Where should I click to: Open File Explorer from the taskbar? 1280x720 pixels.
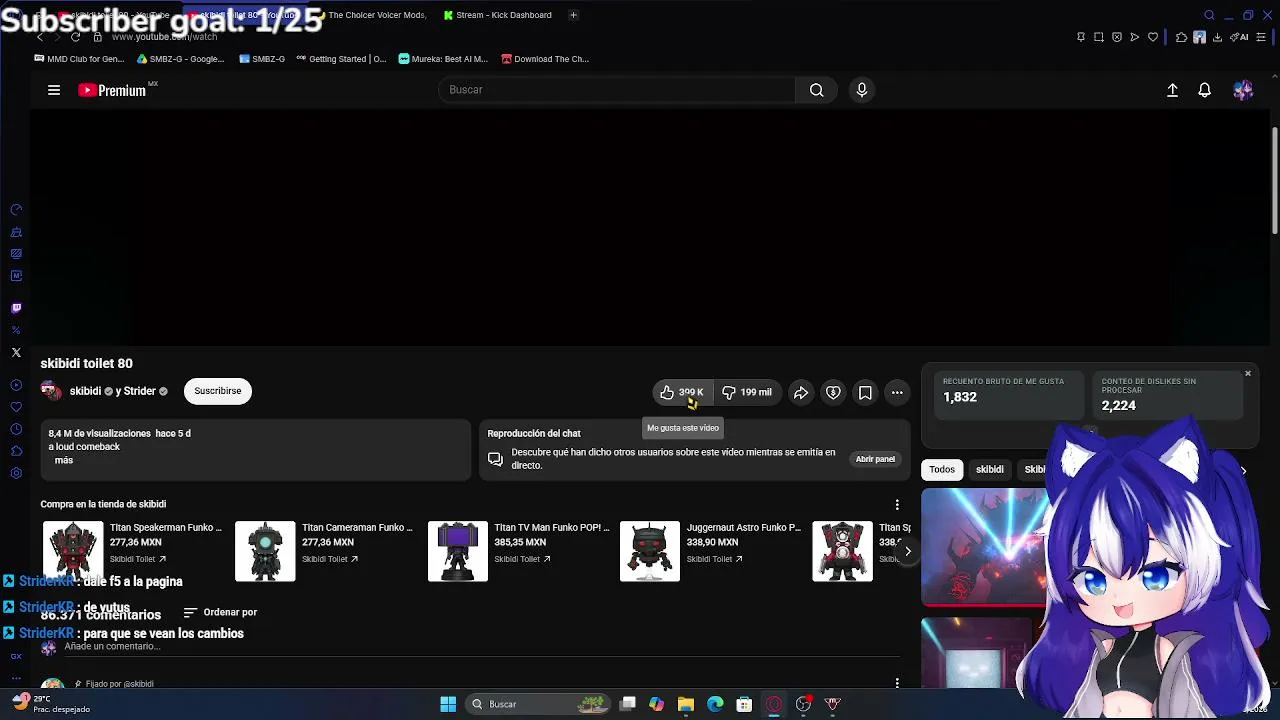(686, 704)
